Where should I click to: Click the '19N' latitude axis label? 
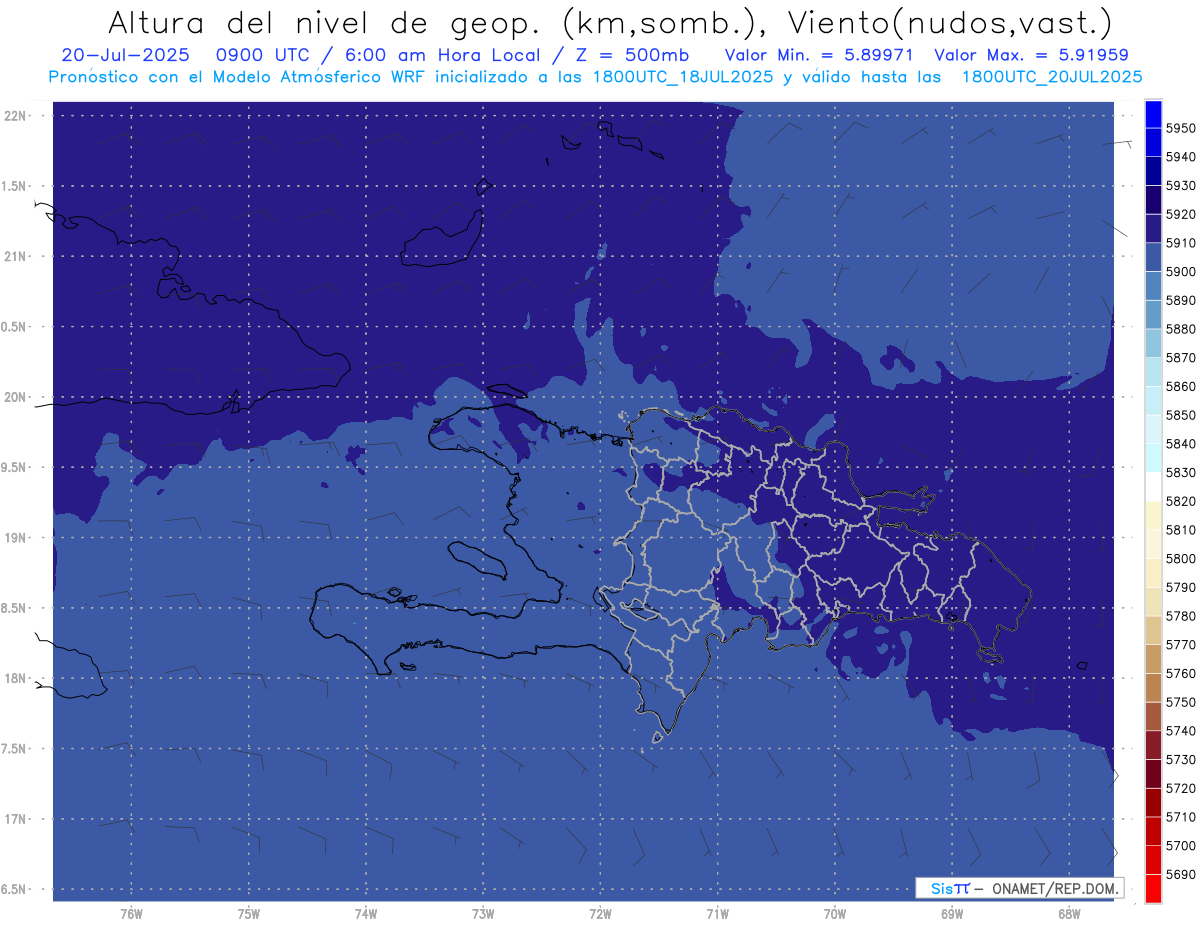click(14, 538)
